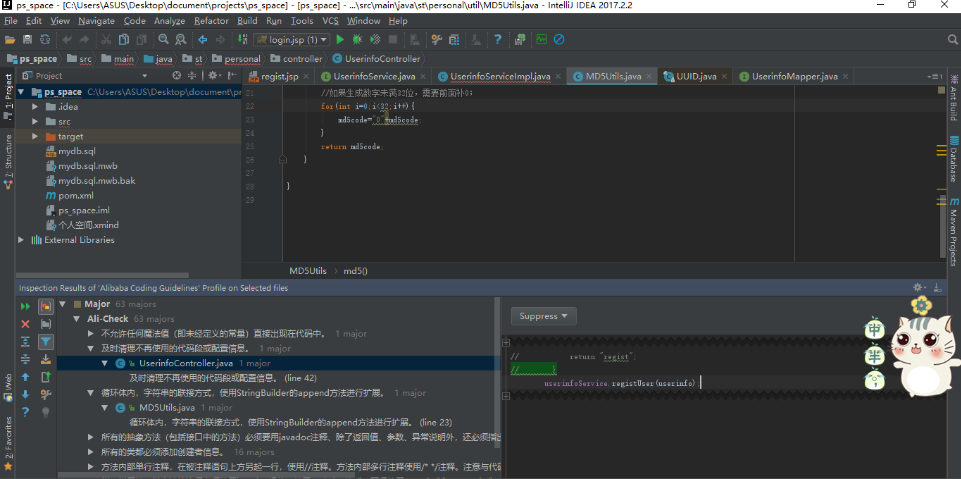Export inspection results icon
The image size is (961, 479).
click(46, 377)
